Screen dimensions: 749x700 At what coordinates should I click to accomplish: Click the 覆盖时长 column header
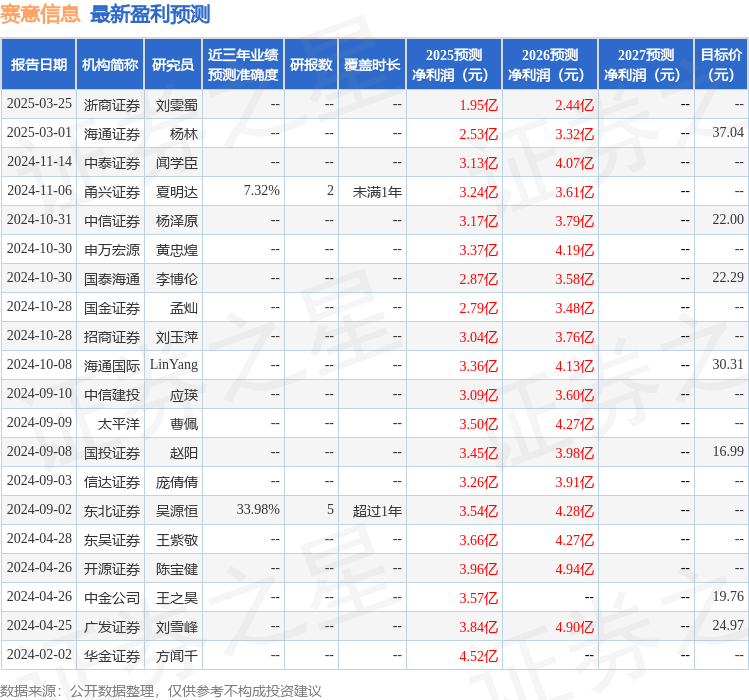pos(372,65)
